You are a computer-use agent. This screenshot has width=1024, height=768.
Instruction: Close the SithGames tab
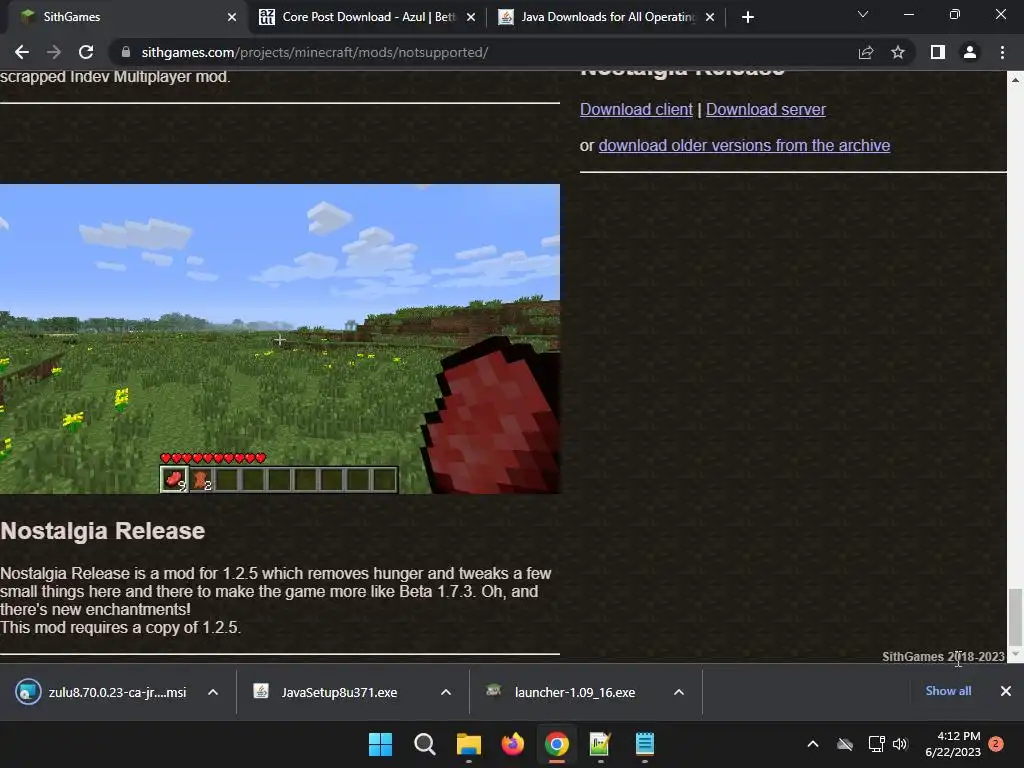[232, 17]
